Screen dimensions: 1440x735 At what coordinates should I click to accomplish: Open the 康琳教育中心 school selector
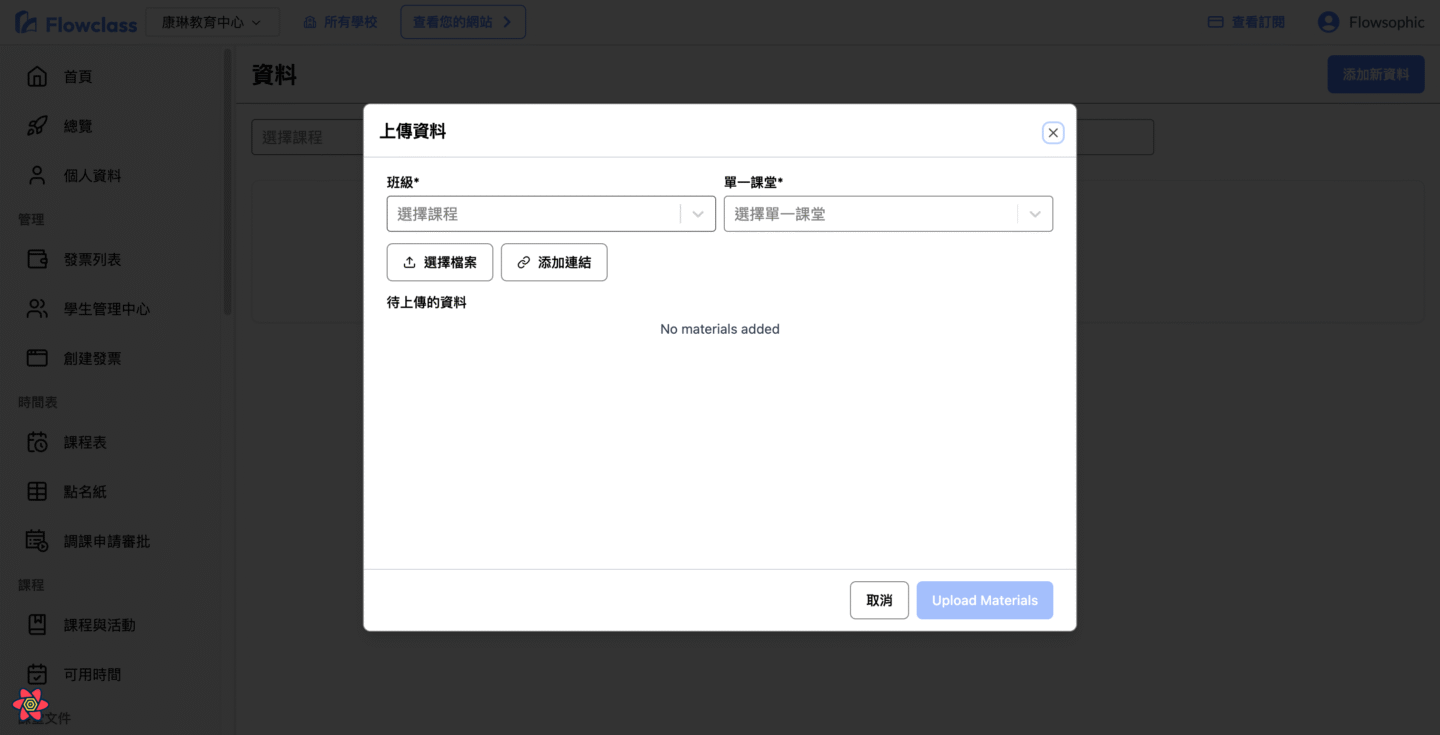click(212, 22)
